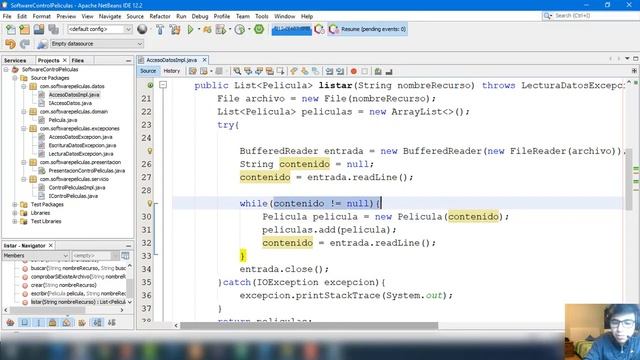Open the Navigate menu

[110, 16]
